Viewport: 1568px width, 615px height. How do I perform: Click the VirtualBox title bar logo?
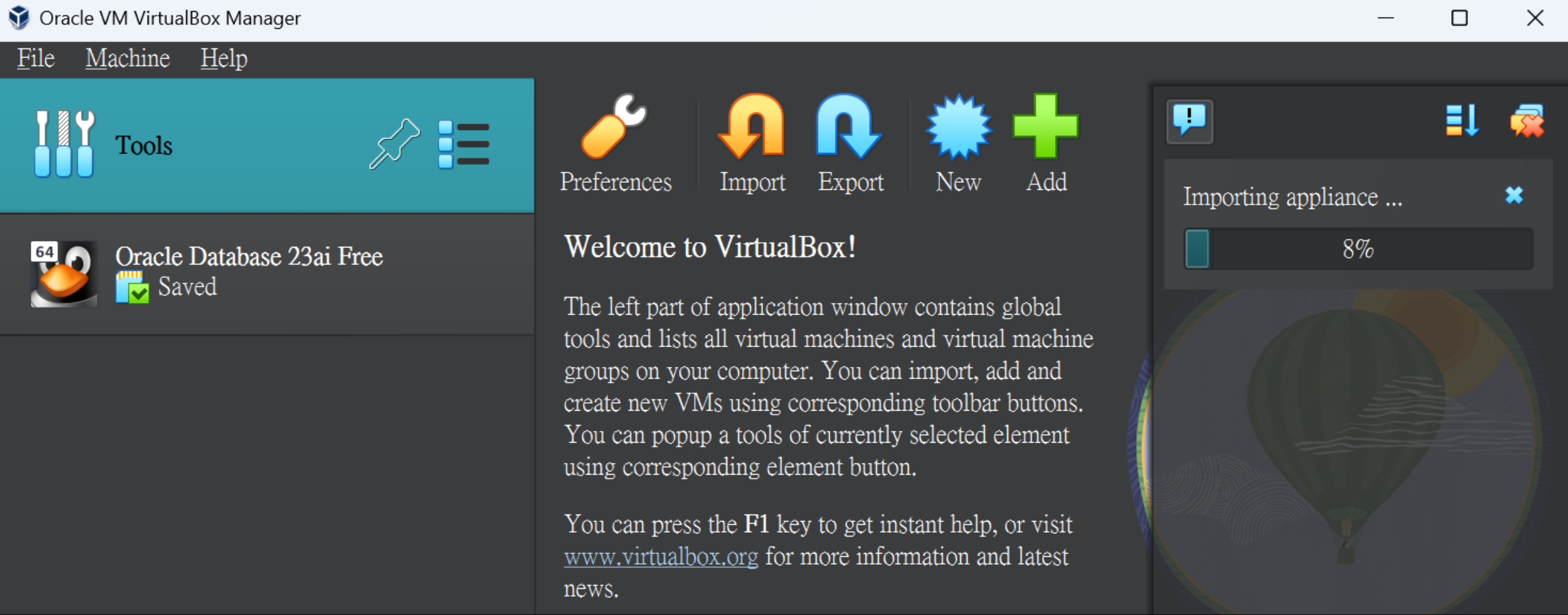pos(19,18)
